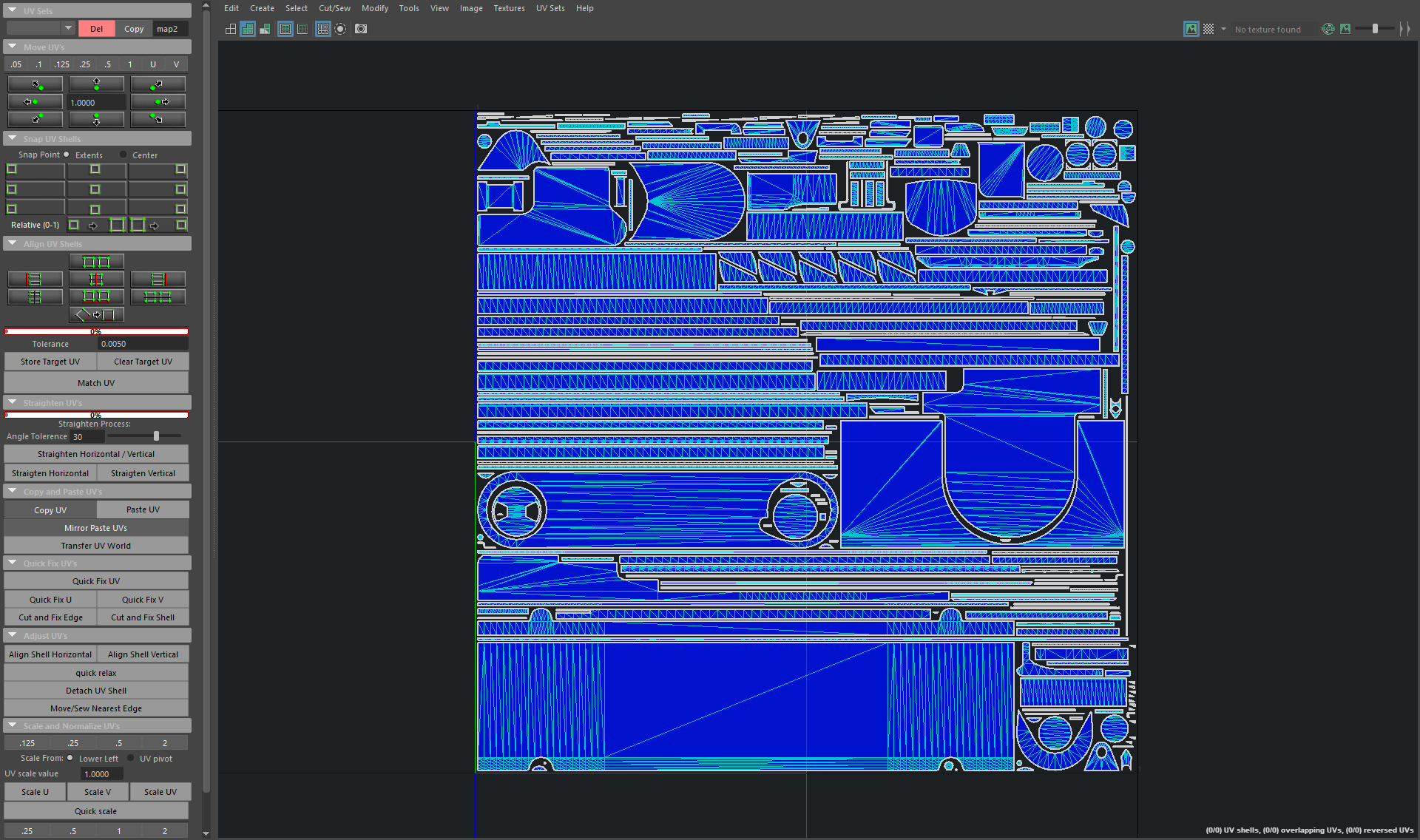Collapse the Align UV Shells section
Image resolution: width=1420 pixels, height=840 pixels.
point(13,243)
